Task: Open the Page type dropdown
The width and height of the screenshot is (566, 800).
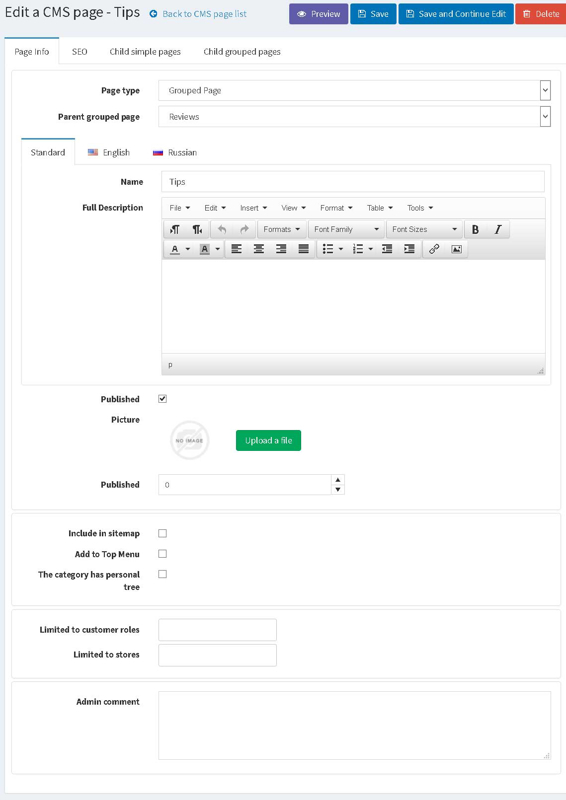Action: (354, 90)
